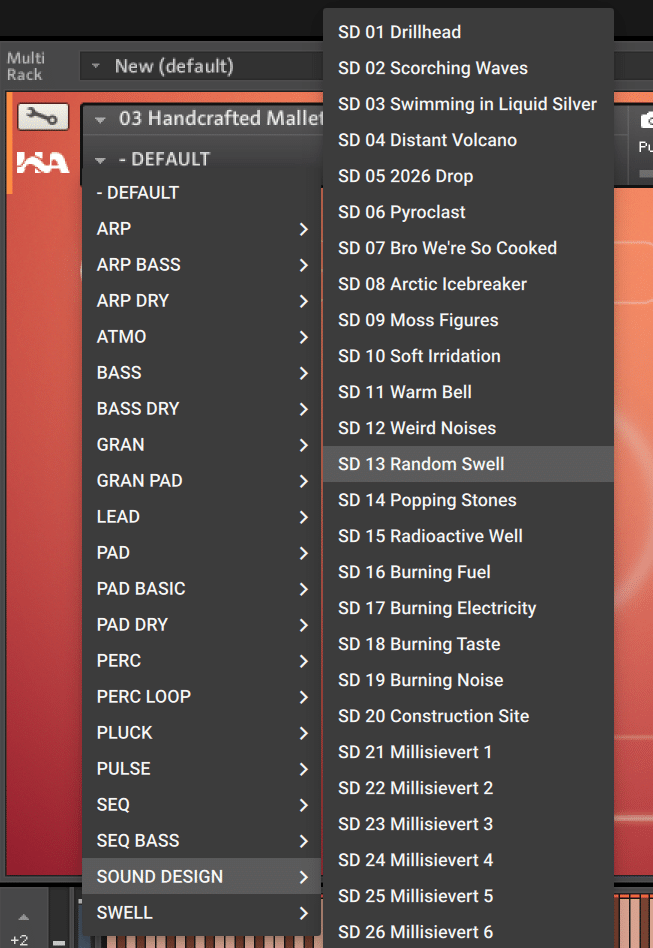Expand the BASS submenu

[x=201, y=373]
